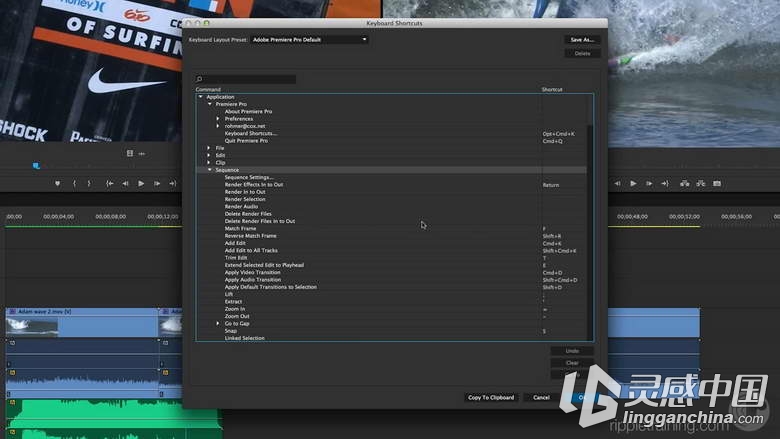Select Render Effects In to Out row
This screenshot has height=439, width=780.
391,184
